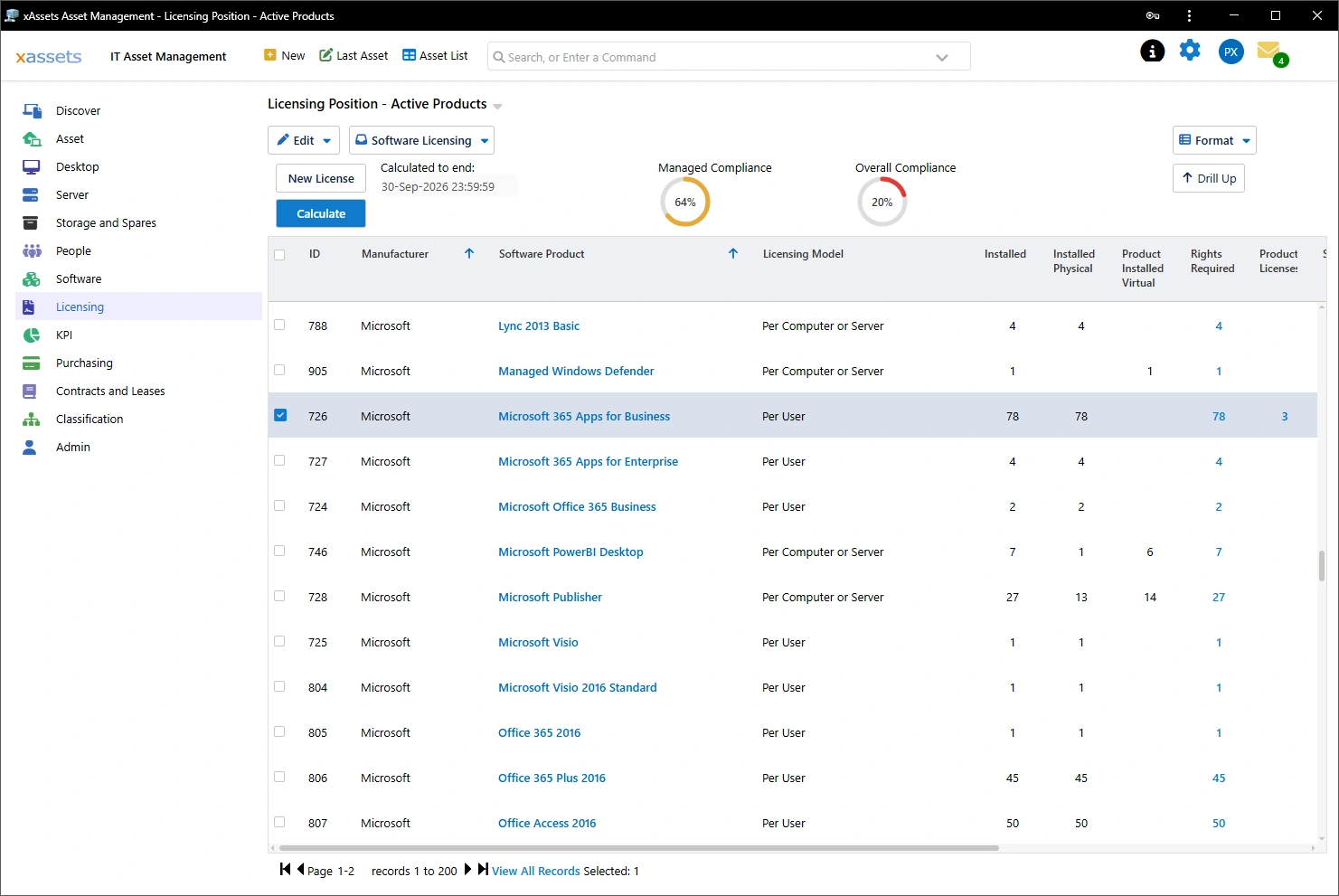The width and height of the screenshot is (1339, 896).
Task: Expand the Format dropdown
Action: (x=1214, y=140)
